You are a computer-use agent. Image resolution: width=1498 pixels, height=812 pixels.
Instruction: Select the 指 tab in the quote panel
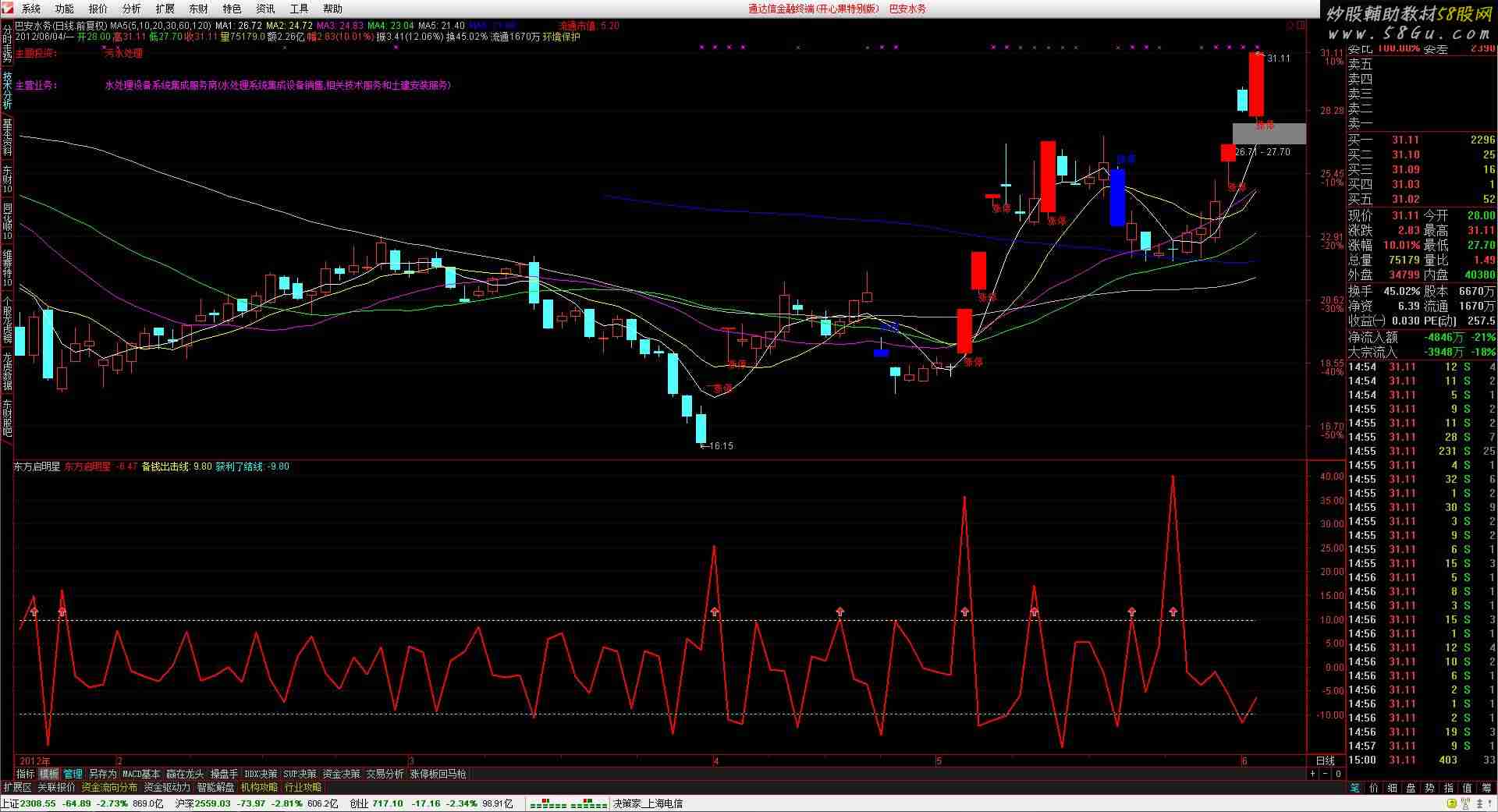click(1448, 788)
